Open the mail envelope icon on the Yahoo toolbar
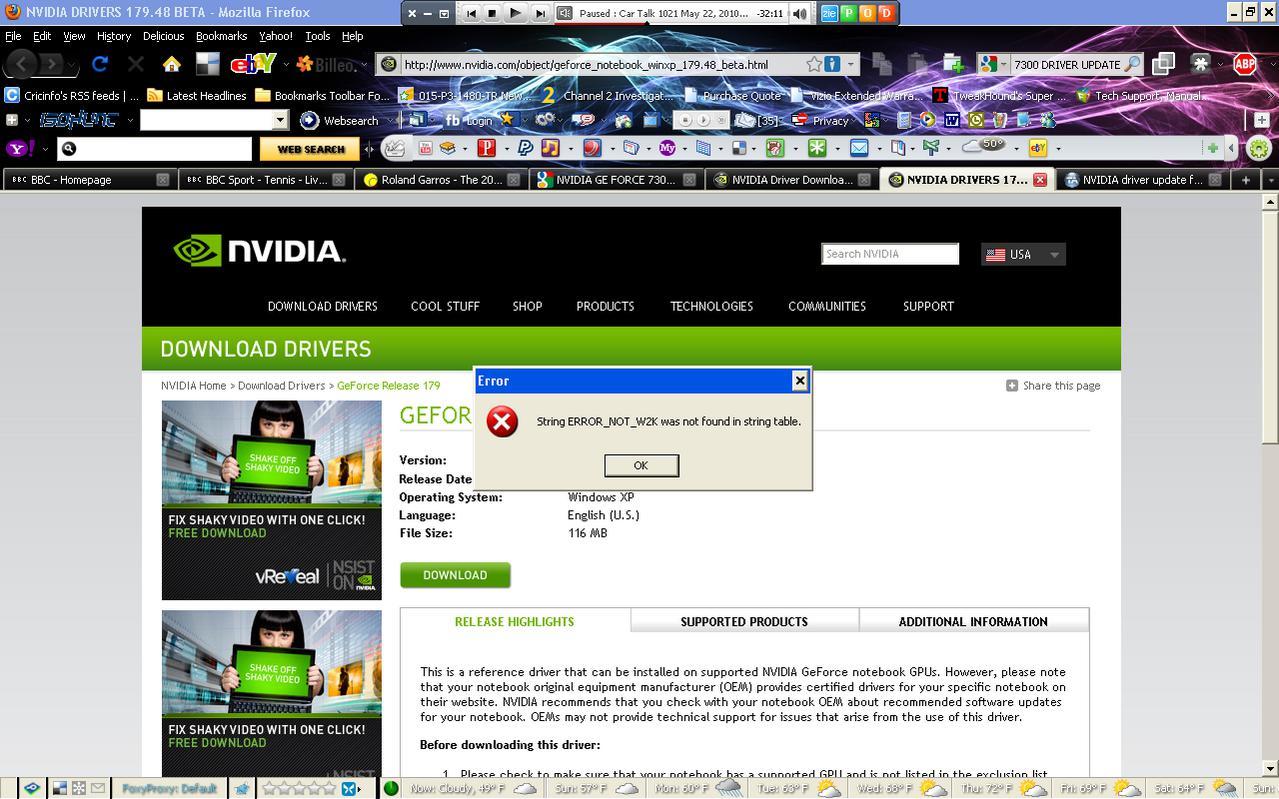 pyautogui.click(x=859, y=148)
